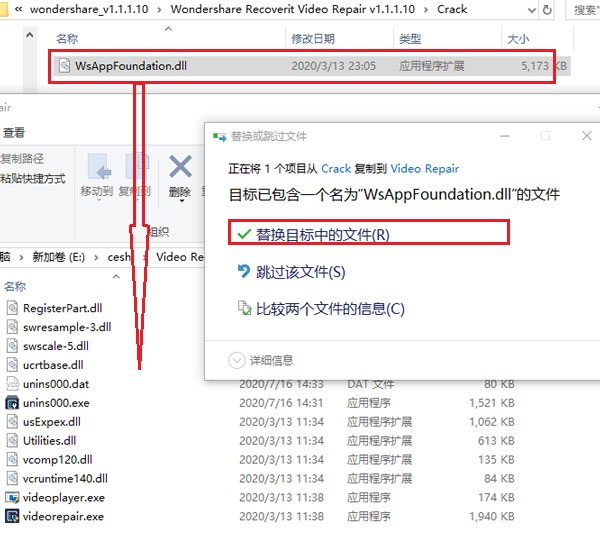600x537 pixels.
Task: Click the Video Repair destination link
Action: (424, 169)
